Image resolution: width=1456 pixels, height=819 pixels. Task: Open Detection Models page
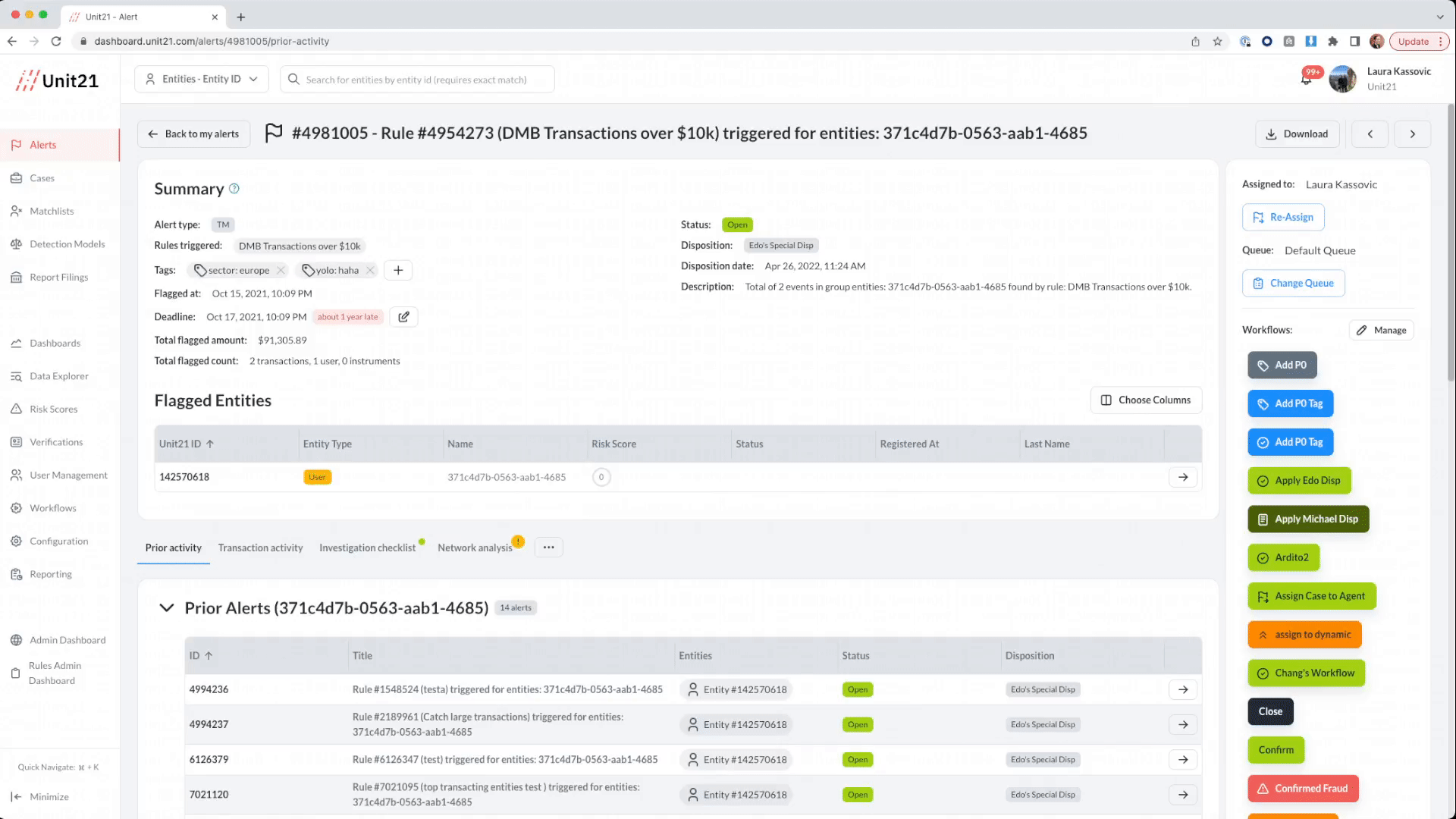coord(60,244)
